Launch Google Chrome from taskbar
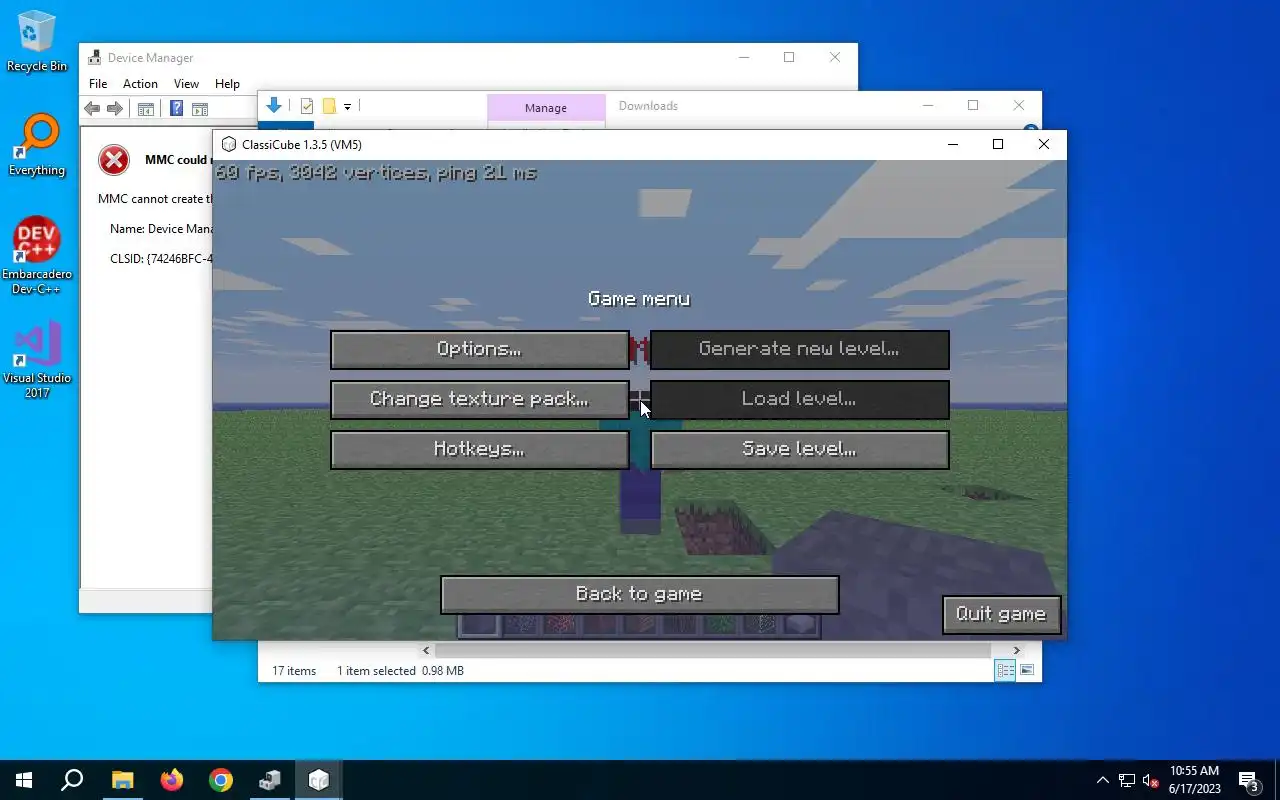 tap(221, 780)
